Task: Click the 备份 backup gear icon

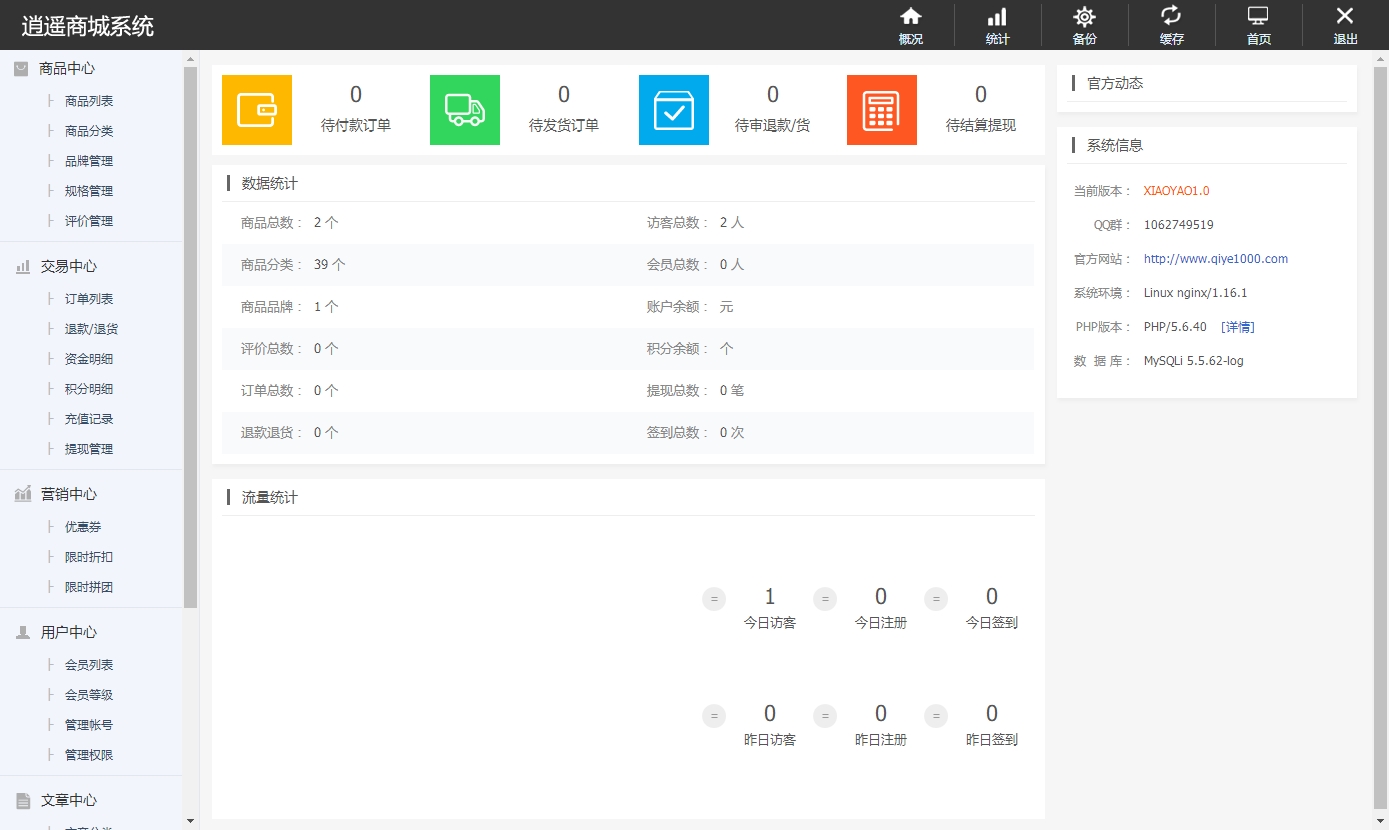Action: pos(1084,16)
